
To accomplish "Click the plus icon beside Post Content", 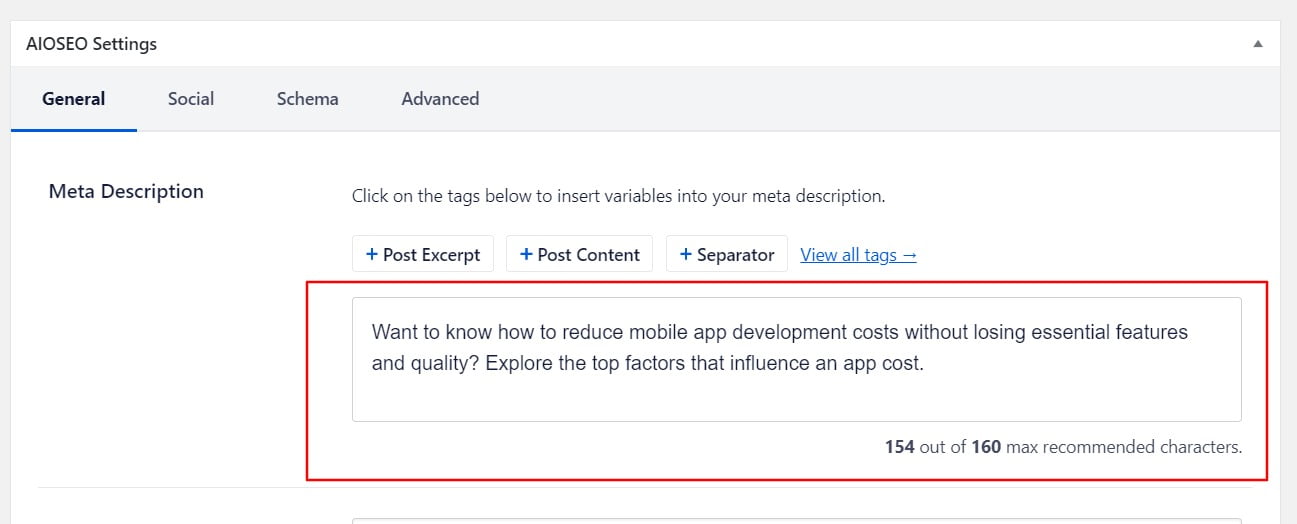I will (526, 254).
